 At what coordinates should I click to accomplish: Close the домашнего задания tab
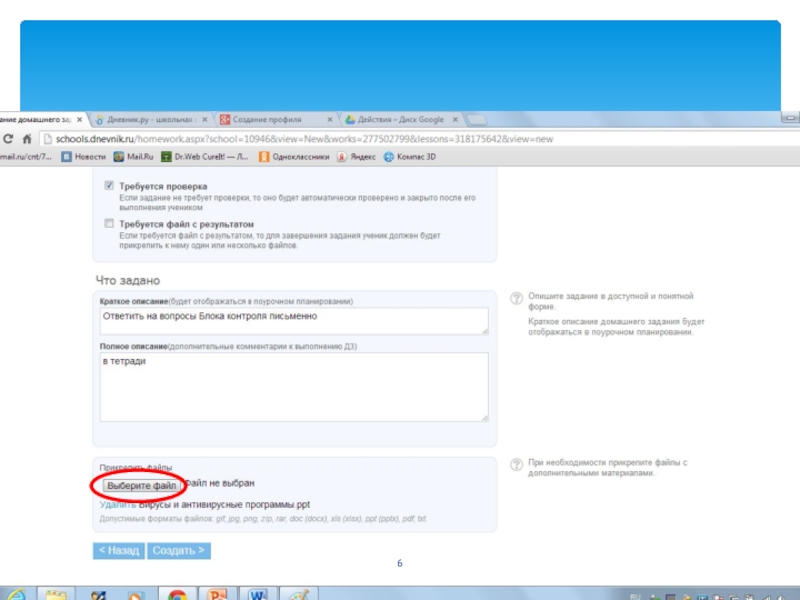click(79, 119)
